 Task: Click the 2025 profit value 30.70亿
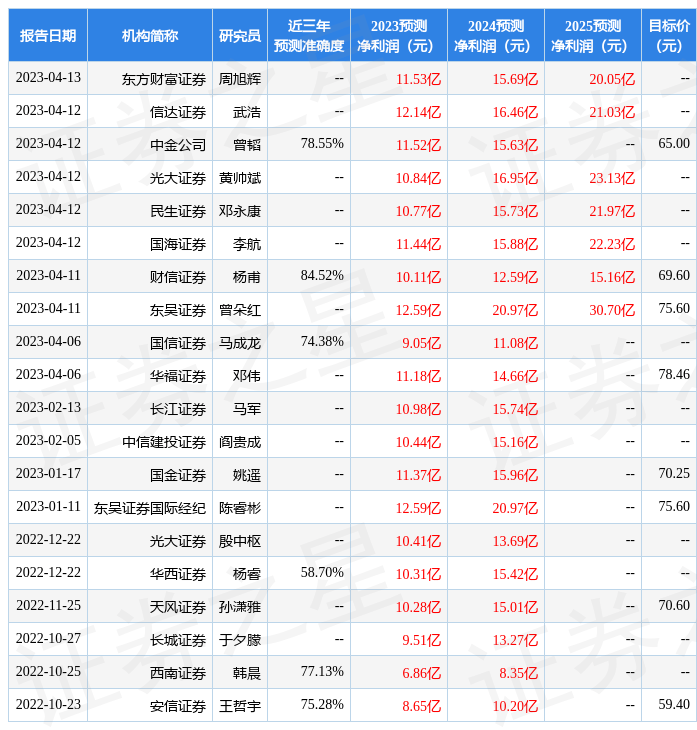[612, 311]
